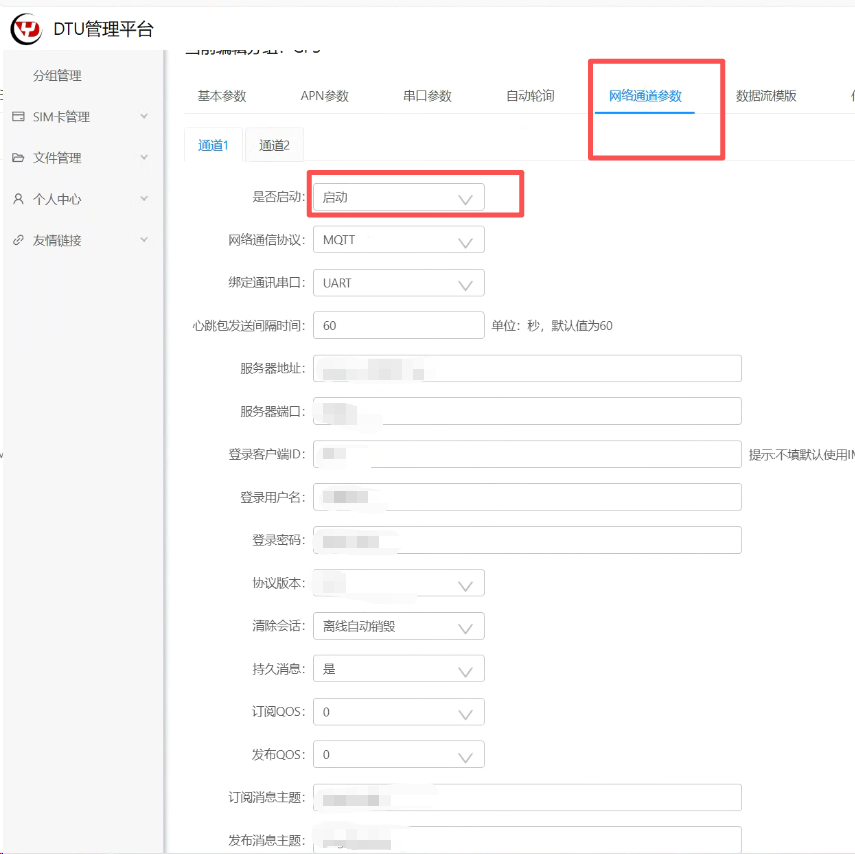
Task: Click the SIM卡管理 card icon
Action: click(x=18, y=117)
